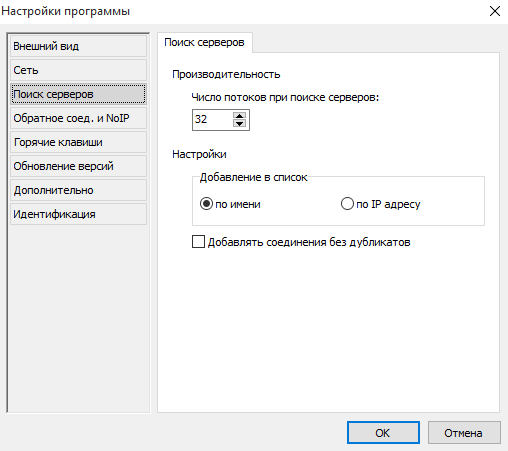Click the Добавление в список group label

253,177
